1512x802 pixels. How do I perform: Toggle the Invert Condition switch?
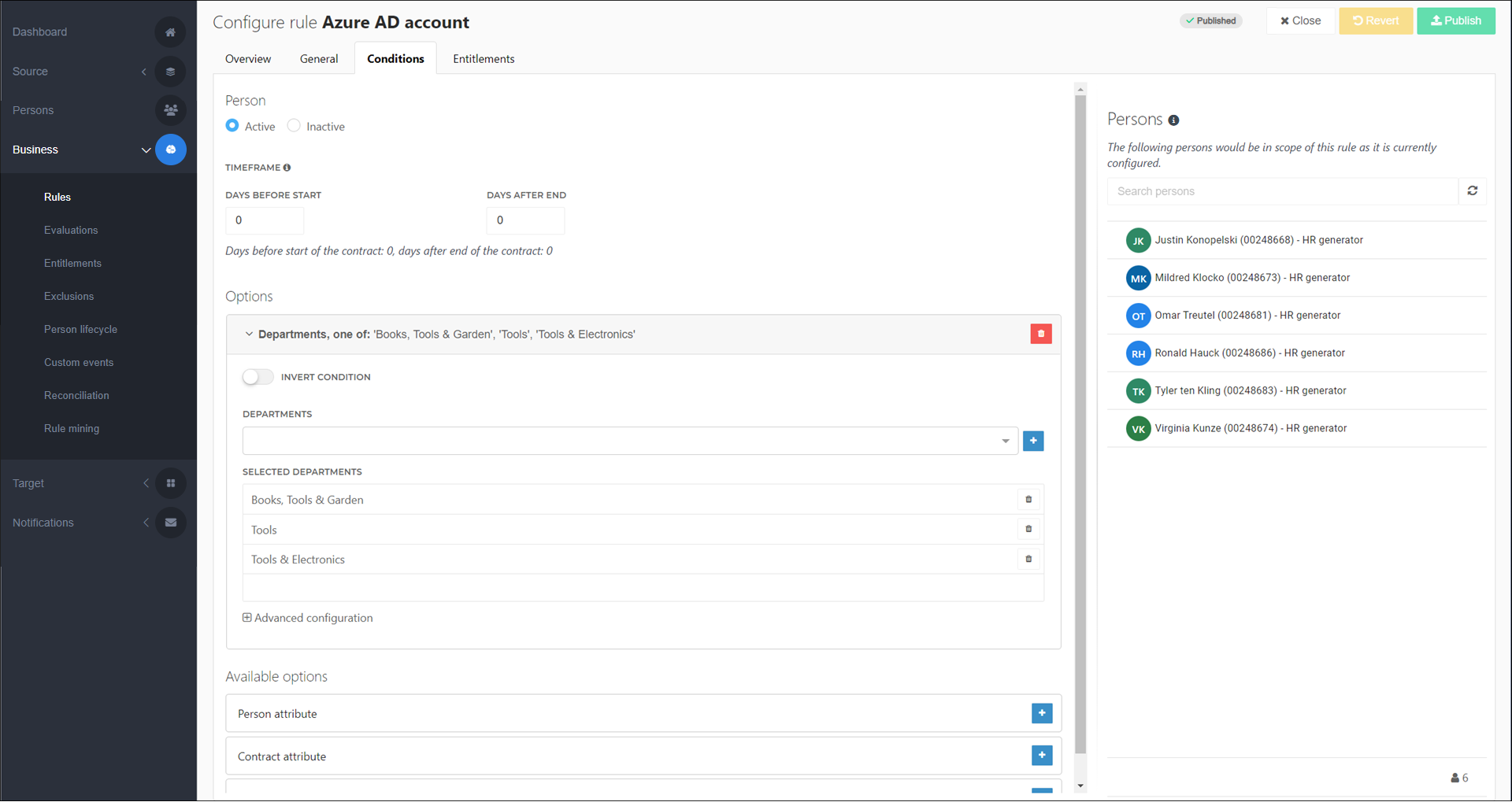click(x=258, y=377)
